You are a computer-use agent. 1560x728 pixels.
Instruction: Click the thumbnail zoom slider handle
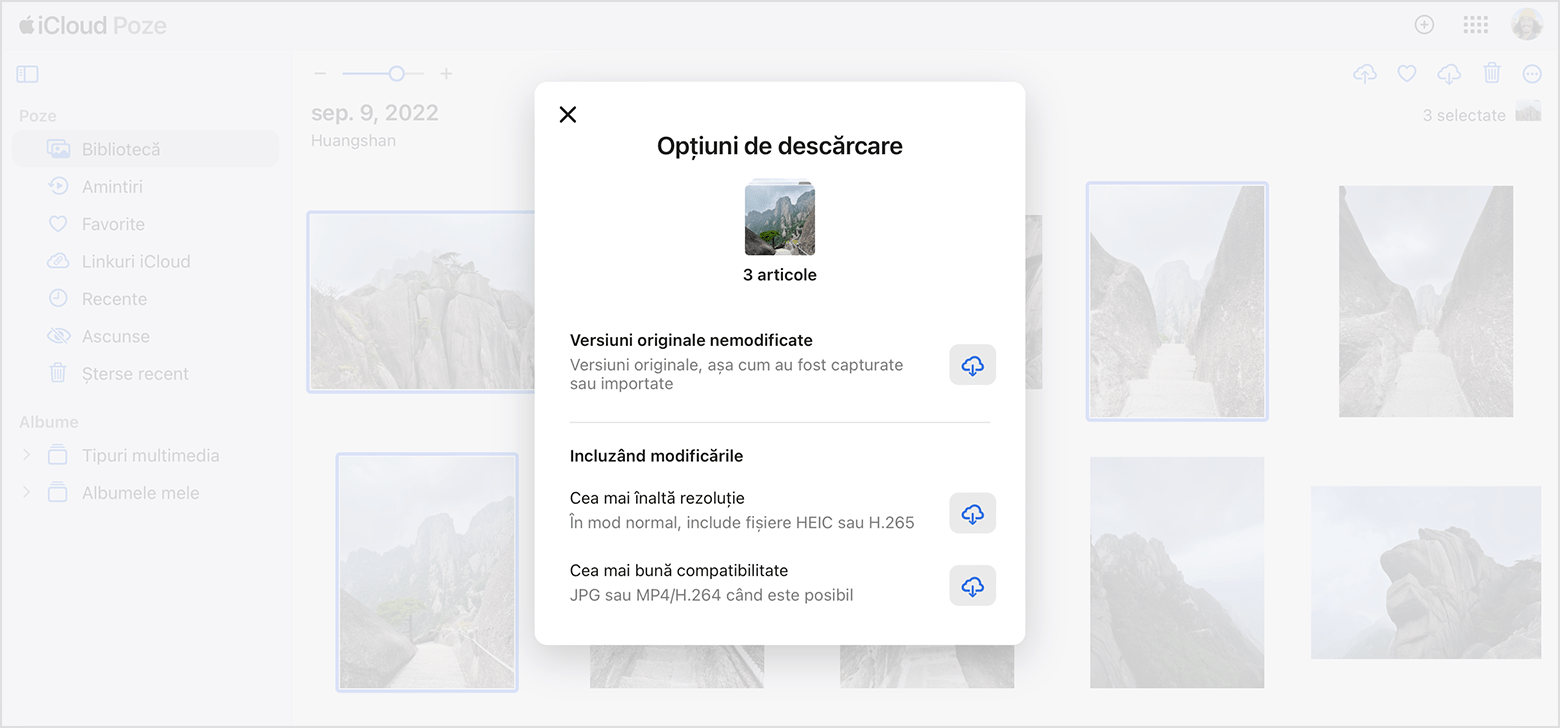point(397,73)
